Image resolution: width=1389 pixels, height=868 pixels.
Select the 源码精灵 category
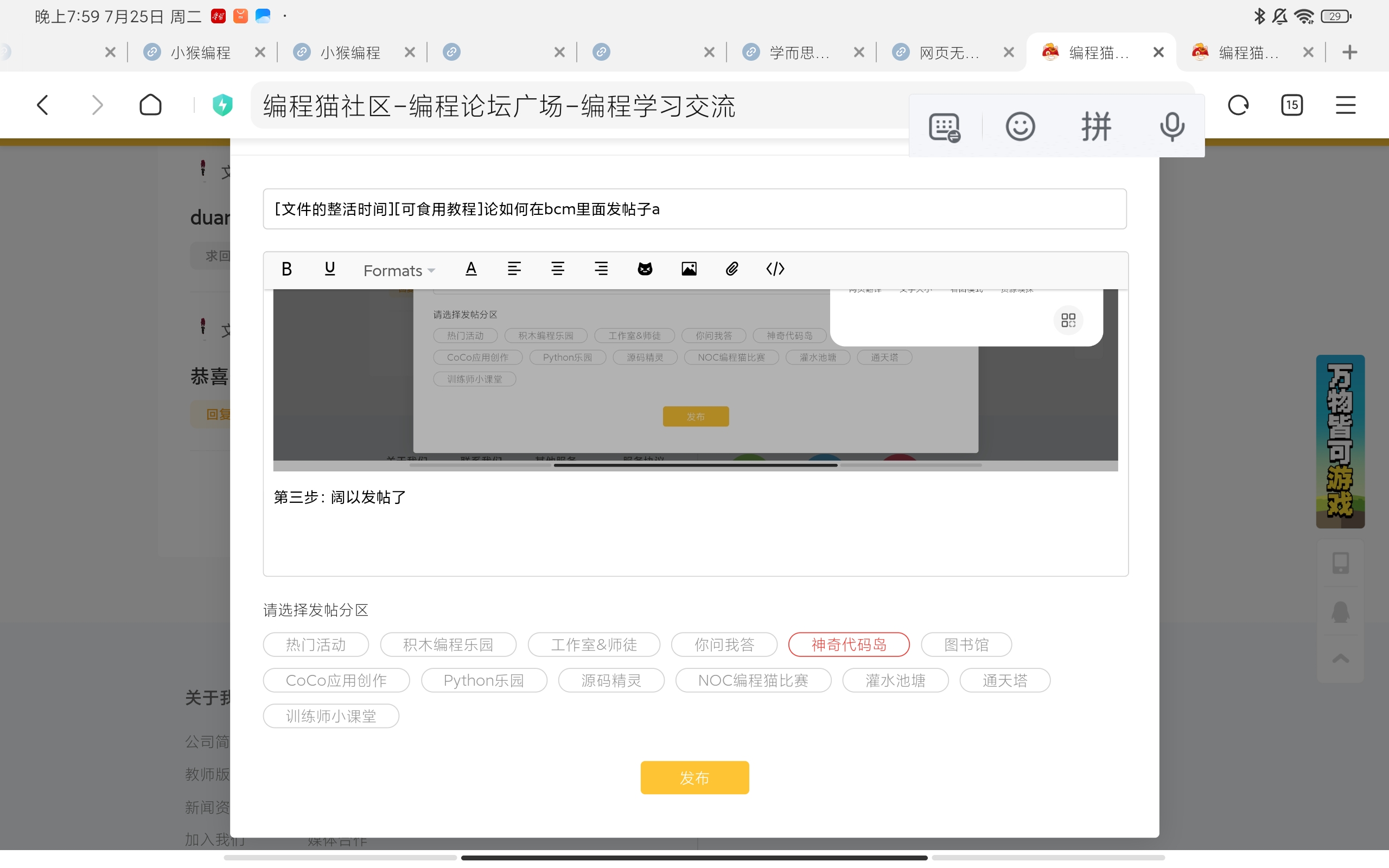pyautogui.click(x=611, y=680)
